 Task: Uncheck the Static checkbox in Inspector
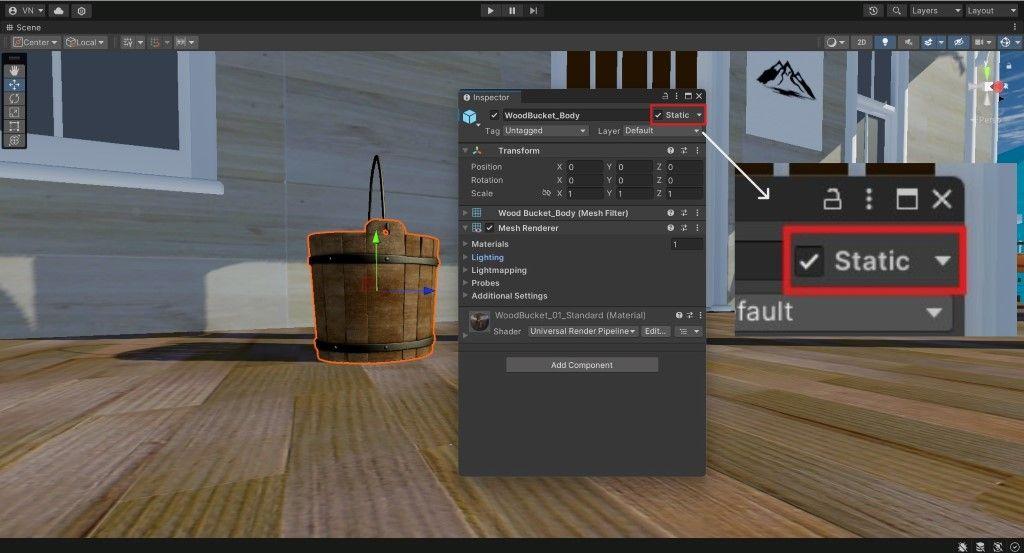pos(658,115)
